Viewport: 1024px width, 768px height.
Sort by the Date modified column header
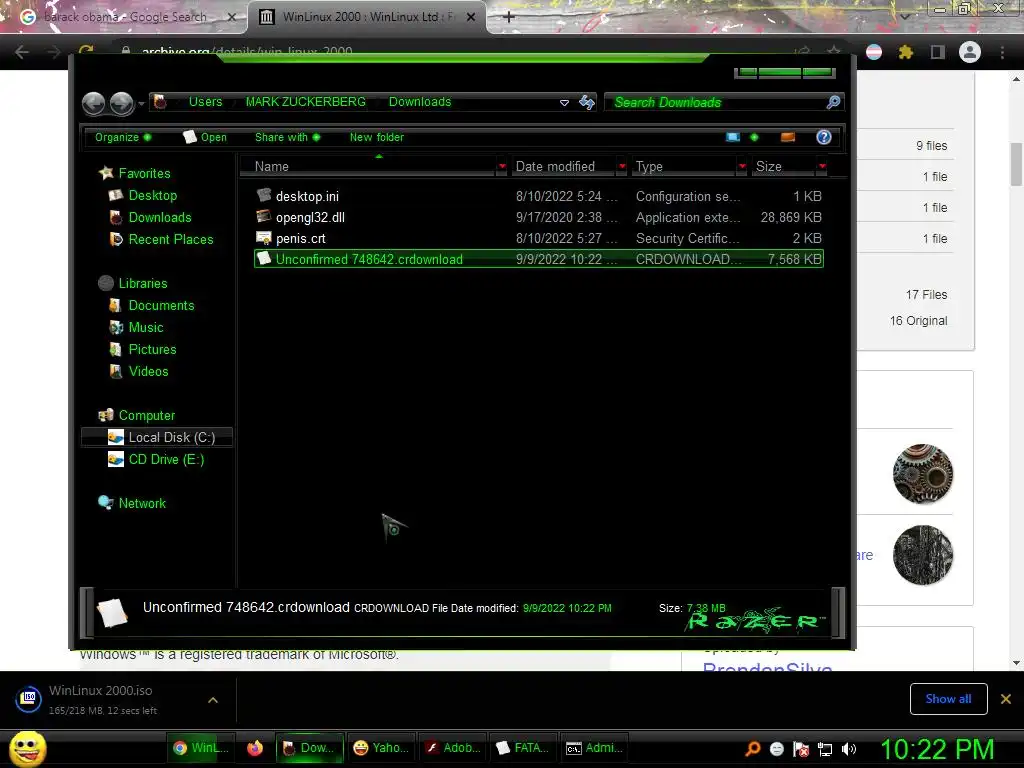point(563,167)
